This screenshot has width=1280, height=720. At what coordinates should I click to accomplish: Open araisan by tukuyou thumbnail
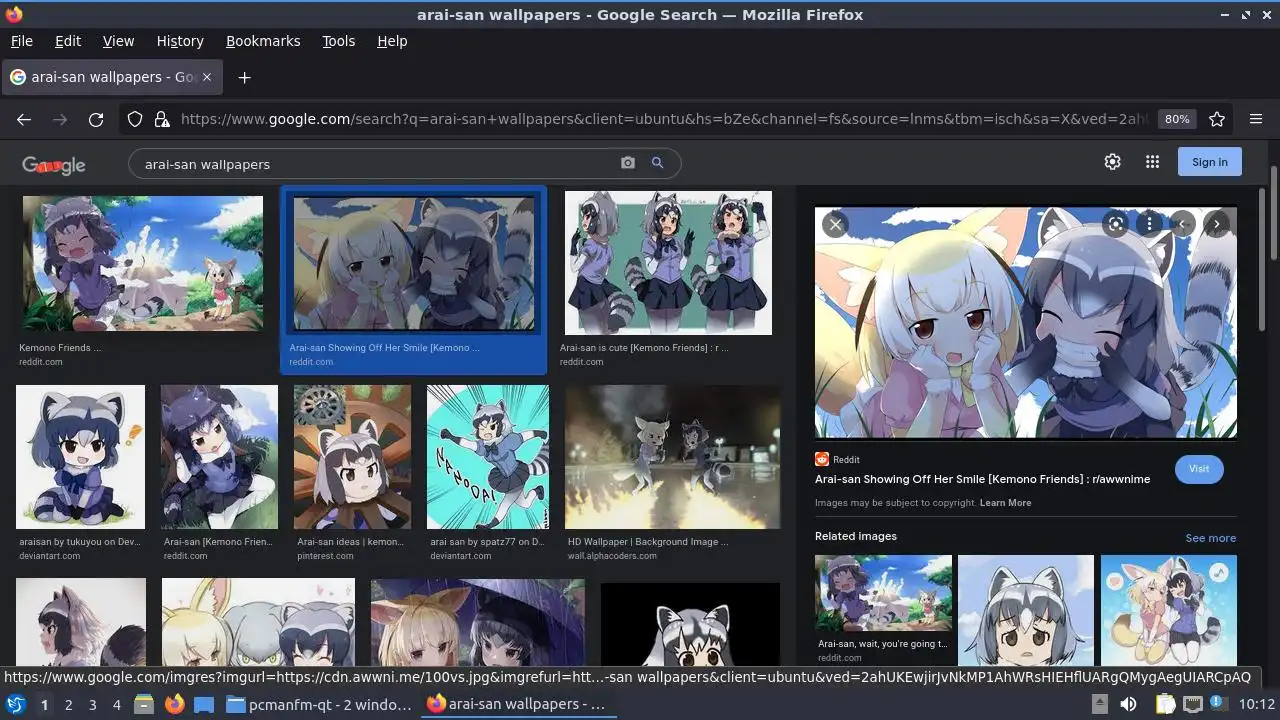click(x=80, y=457)
